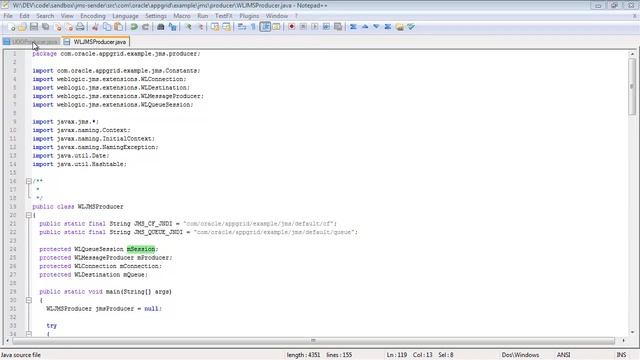The width and height of the screenshot is (640, 360).
Task: Open the Edit menu
Action: coord(24,16)
